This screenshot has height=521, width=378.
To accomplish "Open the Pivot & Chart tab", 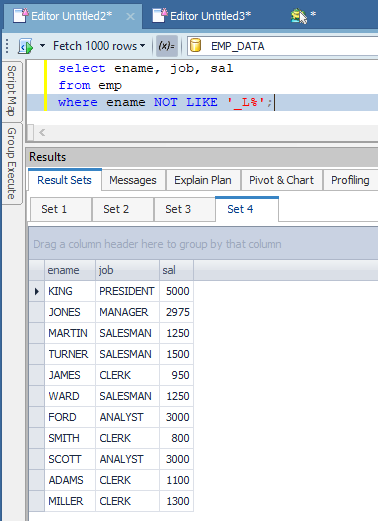I will pyautogui.click(x=281, y=180).
